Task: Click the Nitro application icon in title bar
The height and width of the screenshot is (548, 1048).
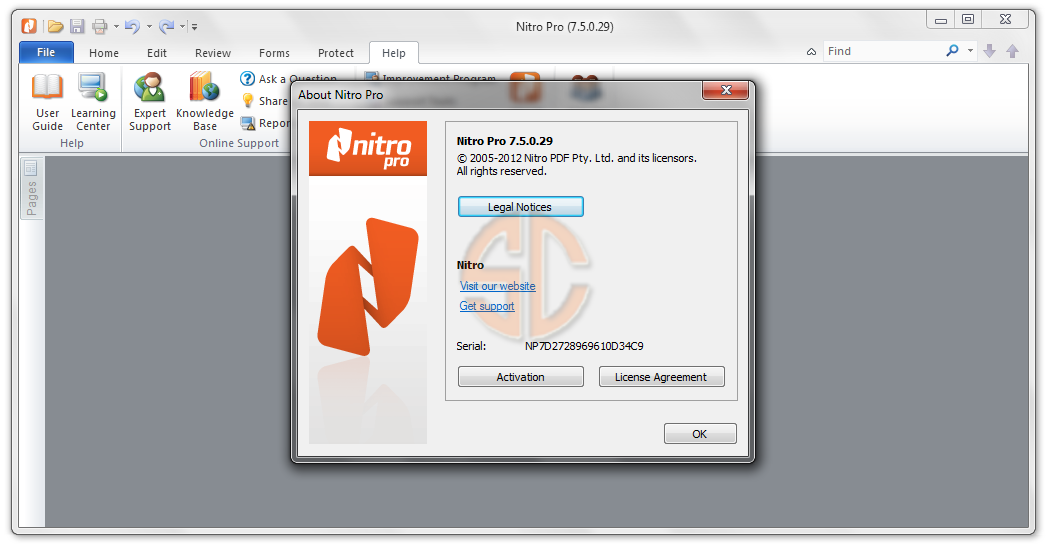Action: click(x=29, y=26)
